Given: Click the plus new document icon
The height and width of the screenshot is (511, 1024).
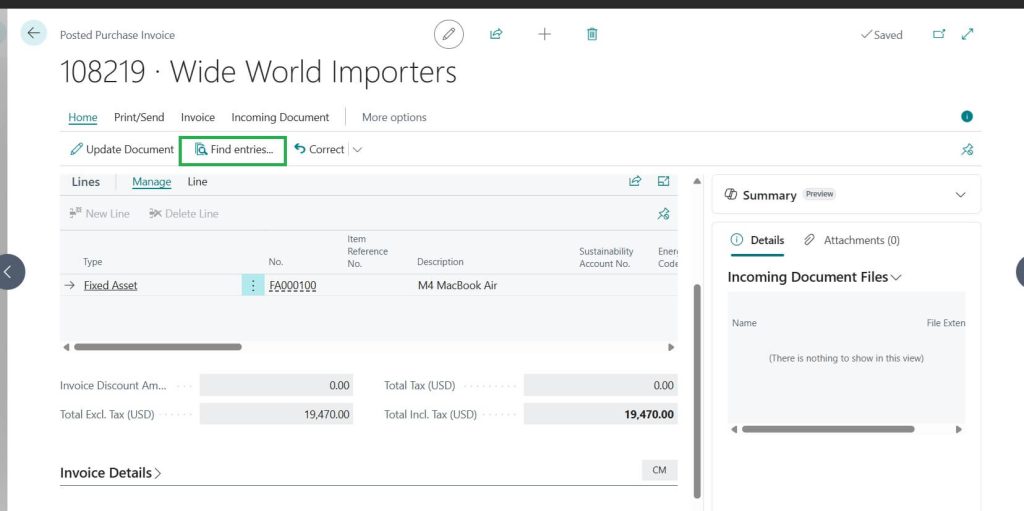Looking at the screenshot, I should pos(544,34).
